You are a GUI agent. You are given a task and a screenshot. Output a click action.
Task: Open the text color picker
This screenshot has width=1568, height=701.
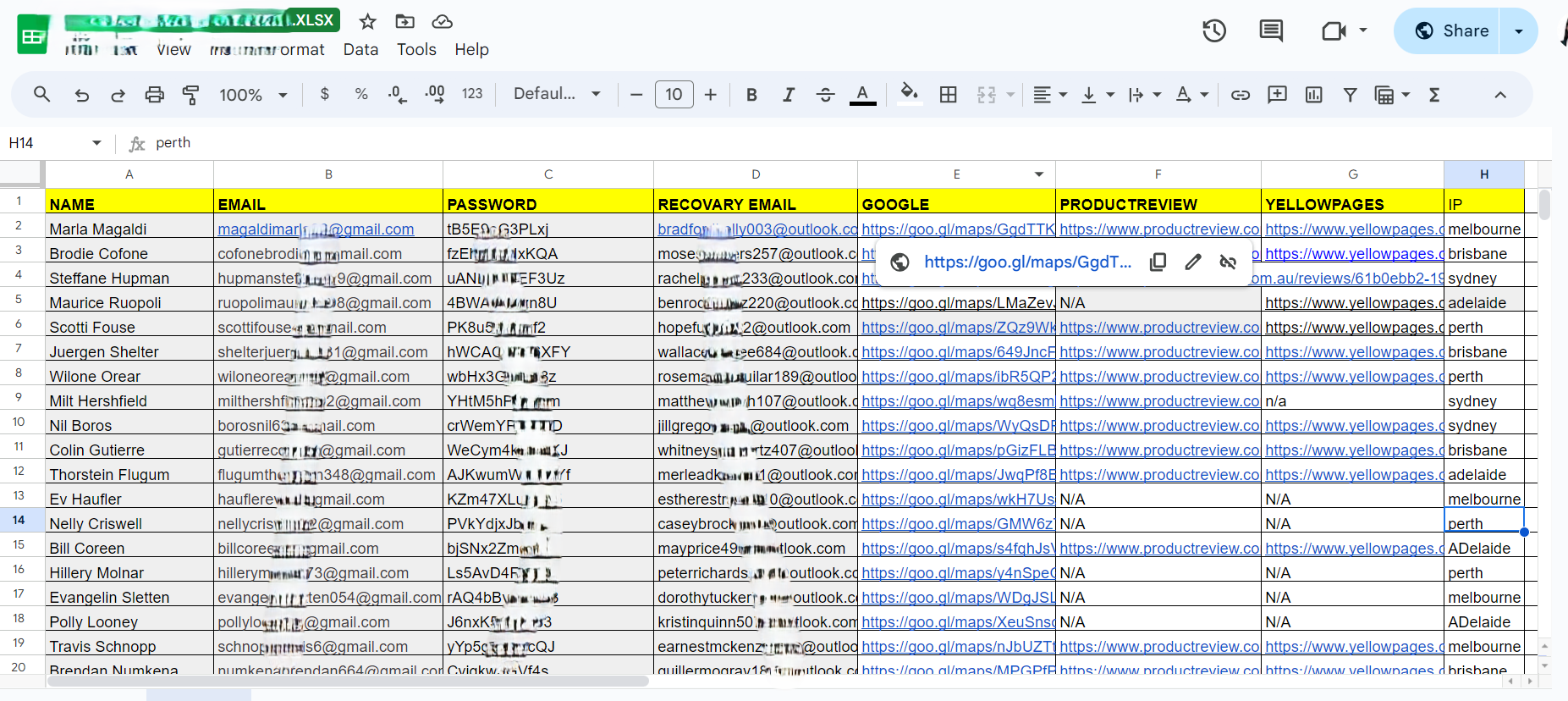pyautogui.click(x=862, y=95)
